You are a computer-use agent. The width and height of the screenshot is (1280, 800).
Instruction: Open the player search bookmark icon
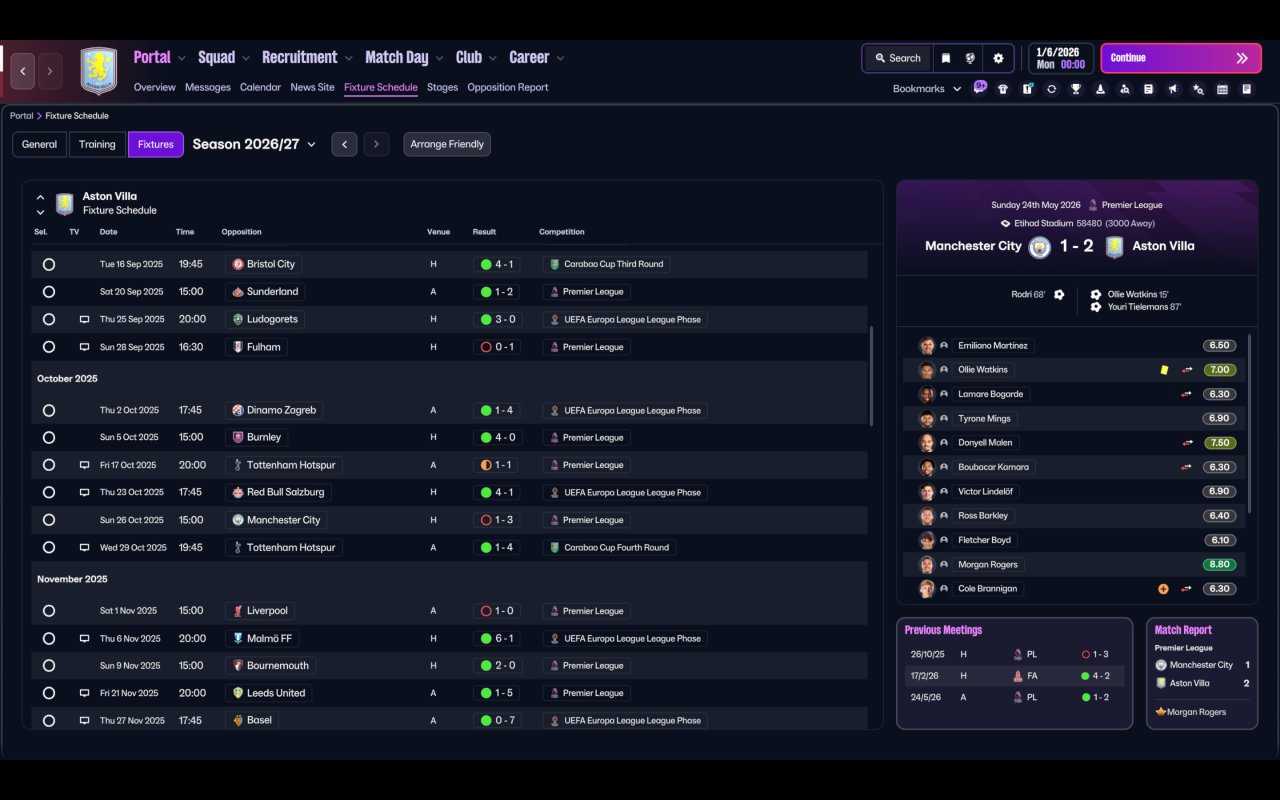pos(1125,89)
